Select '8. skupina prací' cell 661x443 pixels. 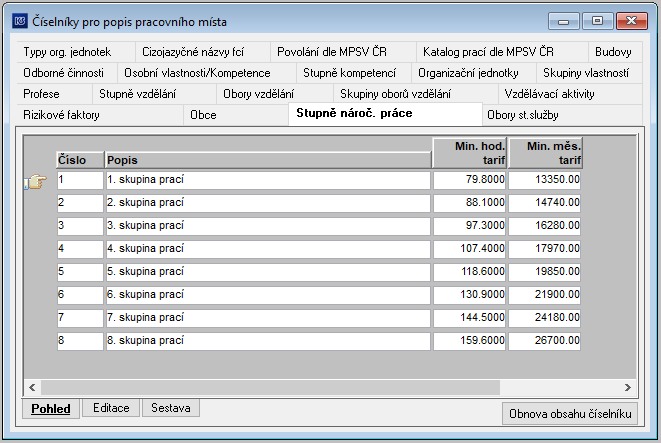[268, 341]
